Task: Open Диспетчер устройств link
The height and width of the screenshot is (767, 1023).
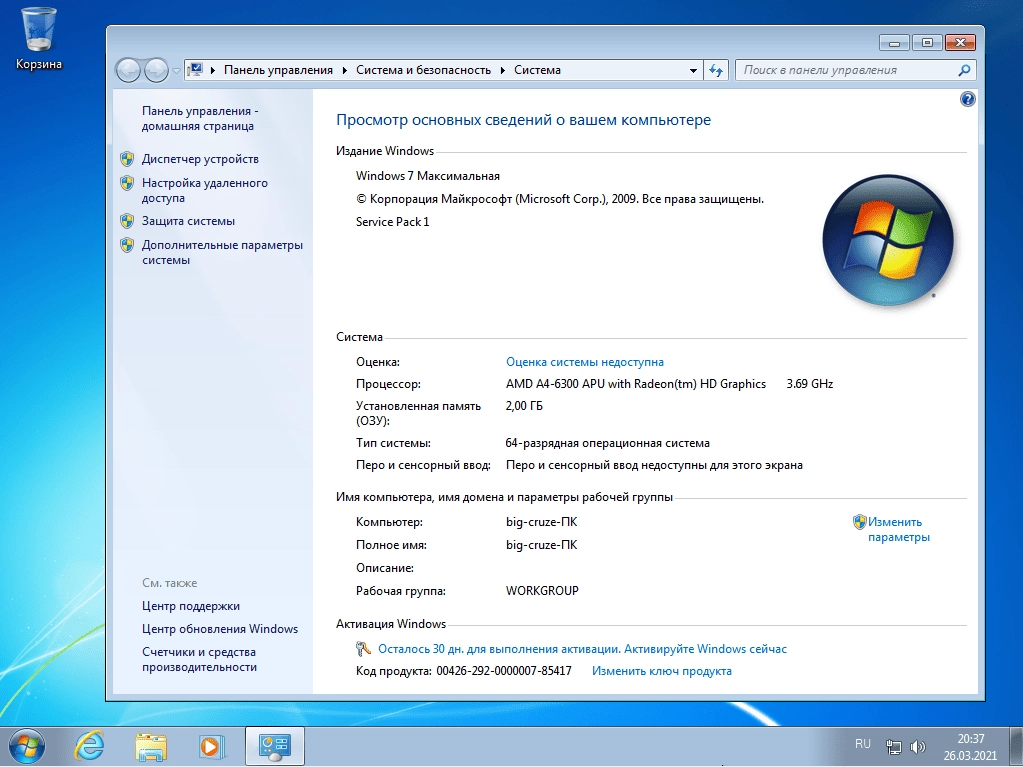Action: tap(200, 159)
